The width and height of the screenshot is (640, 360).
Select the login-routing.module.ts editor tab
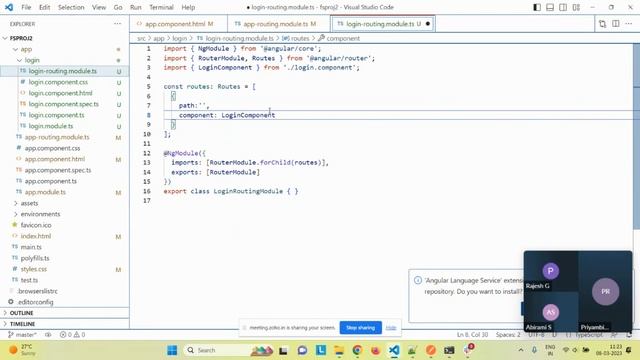383,24
